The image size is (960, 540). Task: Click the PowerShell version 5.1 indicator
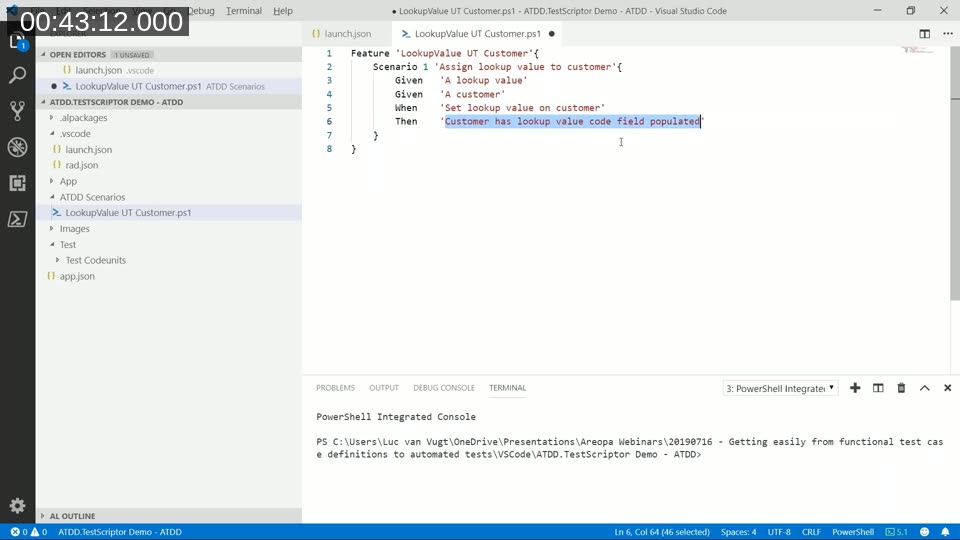click(x=897, y=532)
